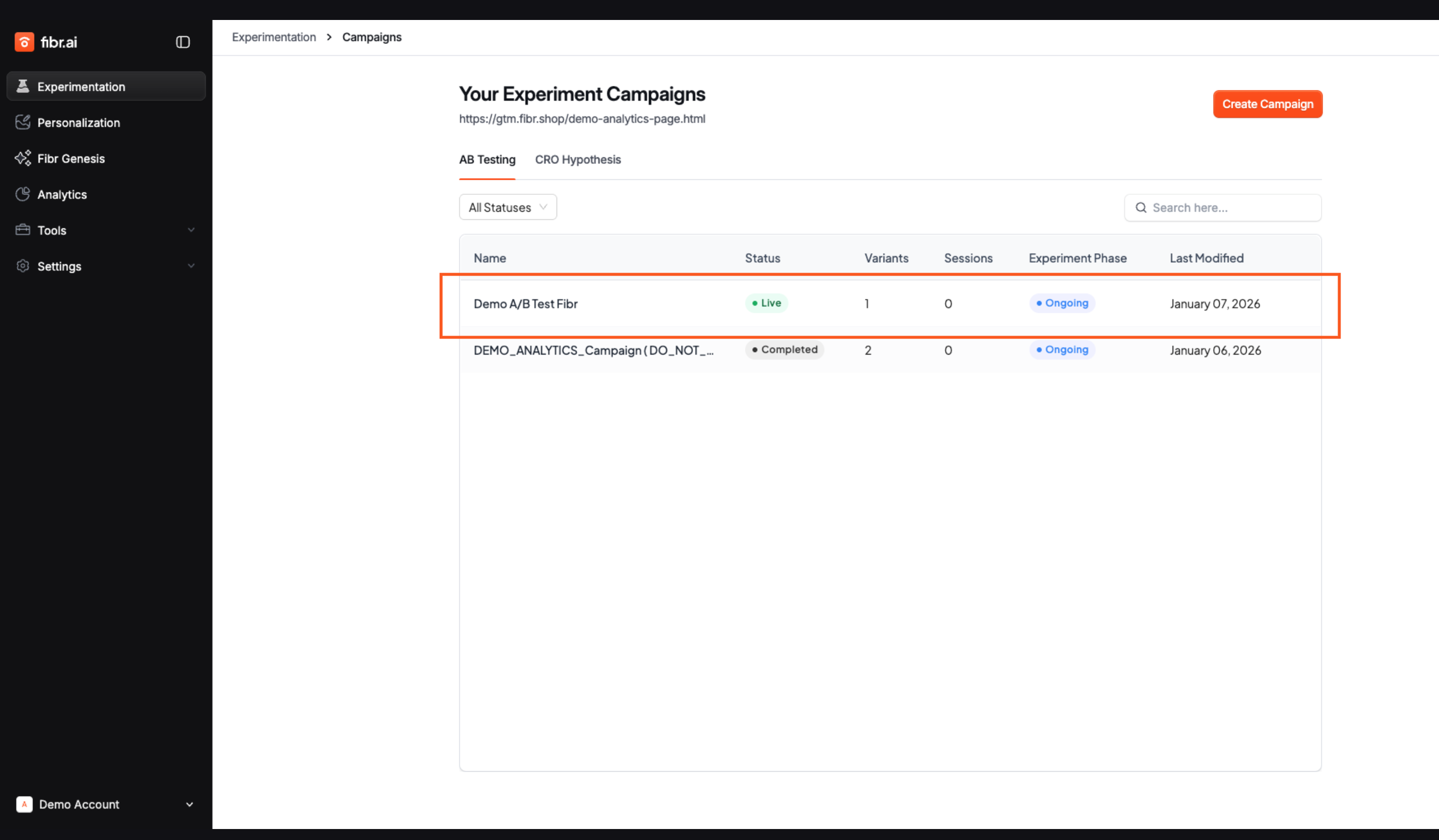Toggle the sidebar collapse icon
1439x840 pixels.
183,41
